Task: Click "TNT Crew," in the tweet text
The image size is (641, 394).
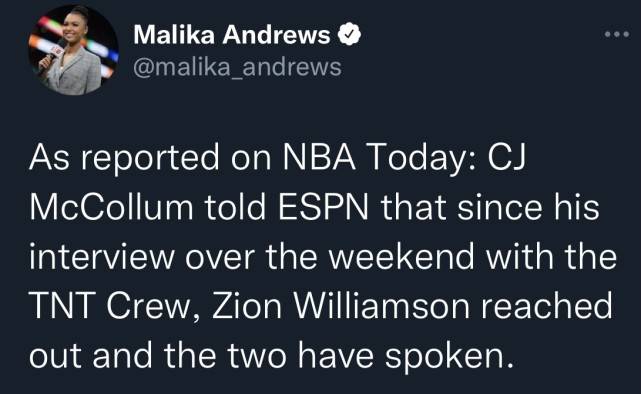Action: [x=115, y=307]
